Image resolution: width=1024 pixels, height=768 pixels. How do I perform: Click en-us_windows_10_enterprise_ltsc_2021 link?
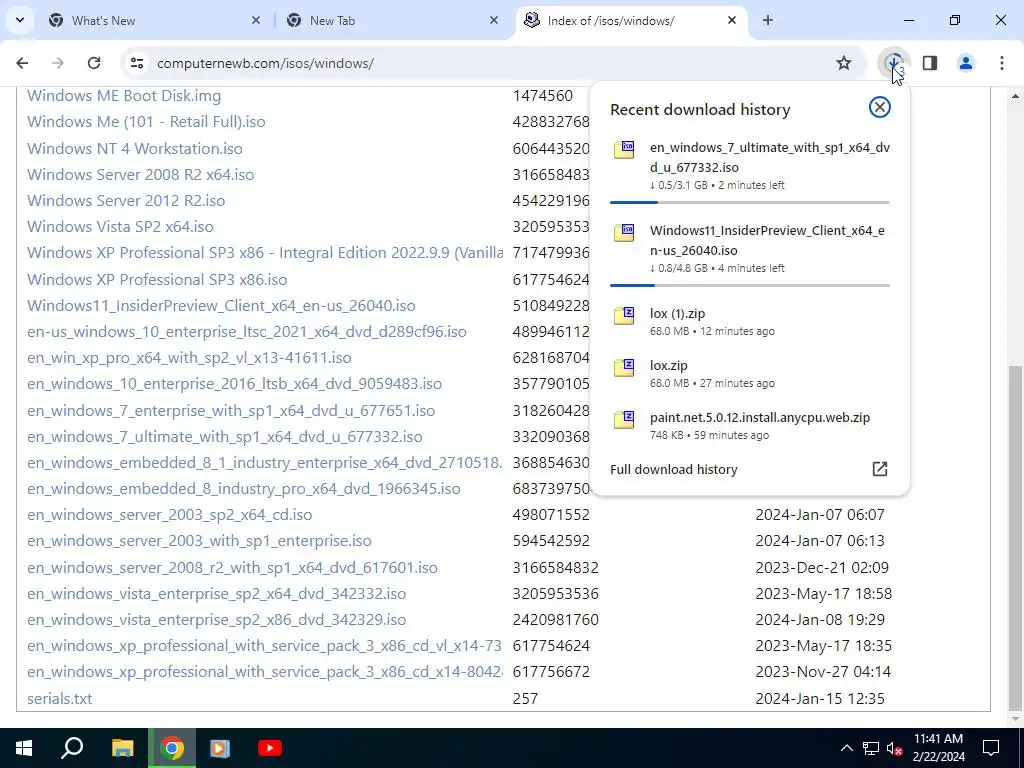[x=247, y=332]
